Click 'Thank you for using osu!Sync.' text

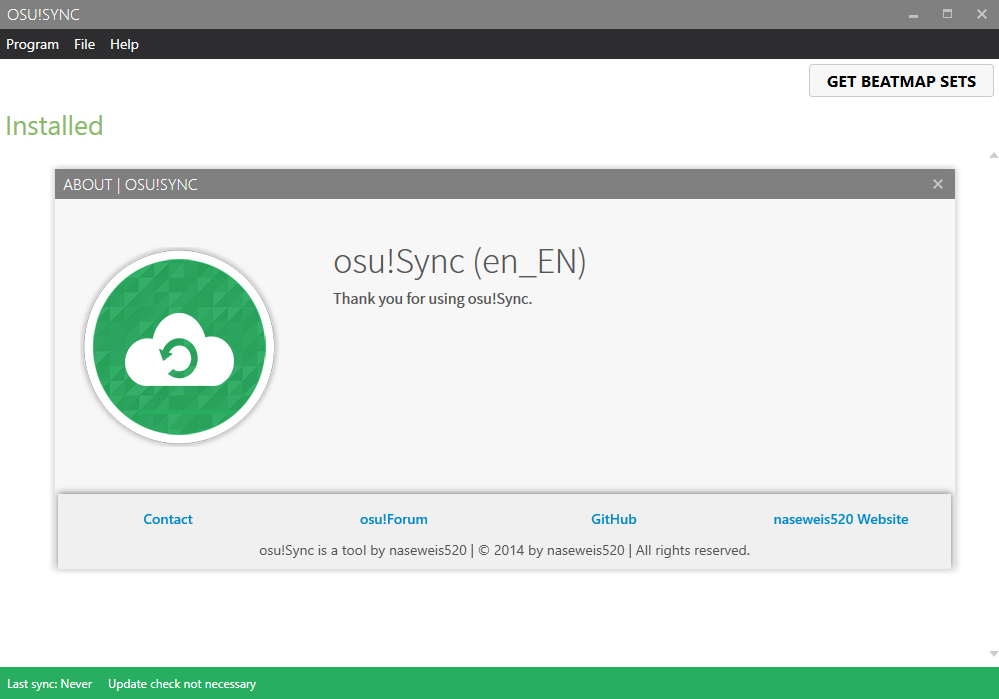(432, 299)
